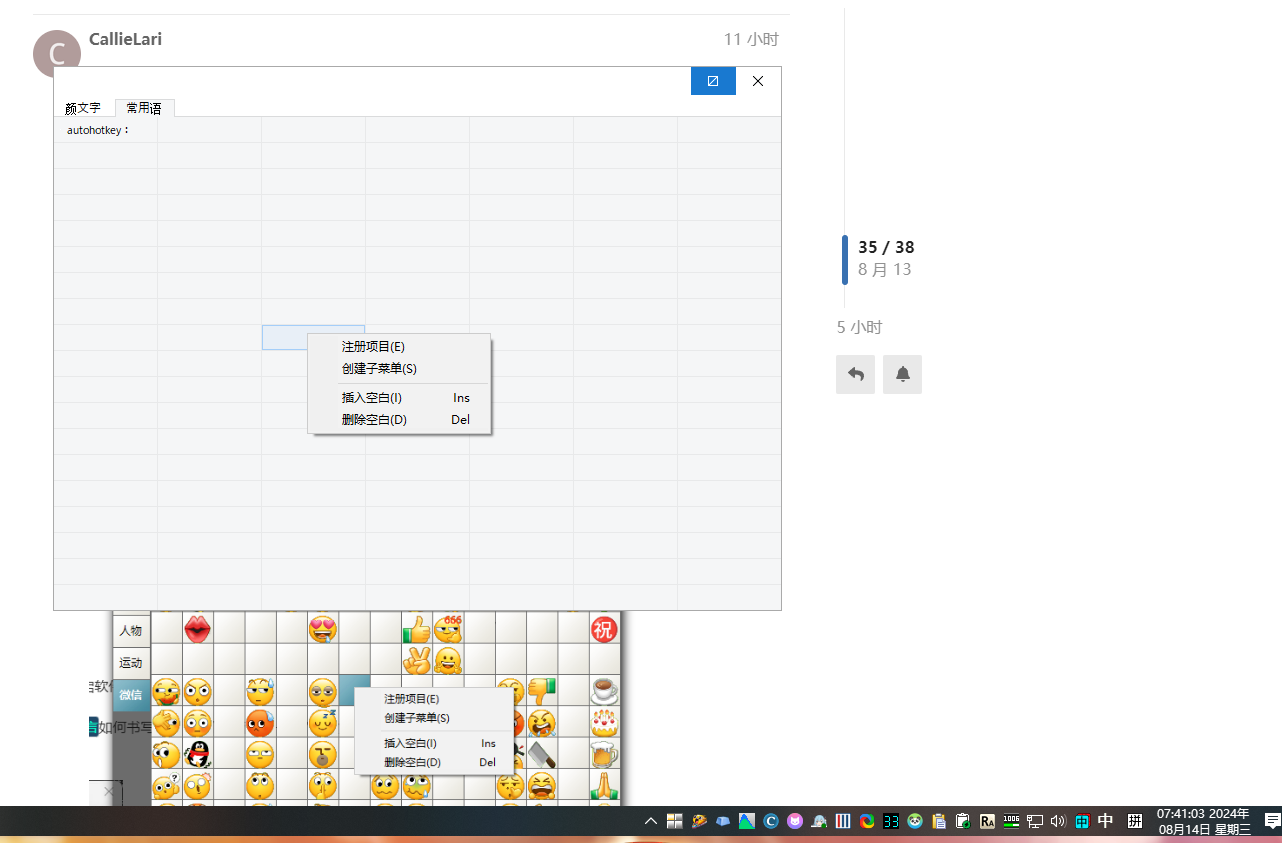This screenshot has height=843, width=1282.
Task: Click the thumbs-down emoji
Action: tap(542, 690)
